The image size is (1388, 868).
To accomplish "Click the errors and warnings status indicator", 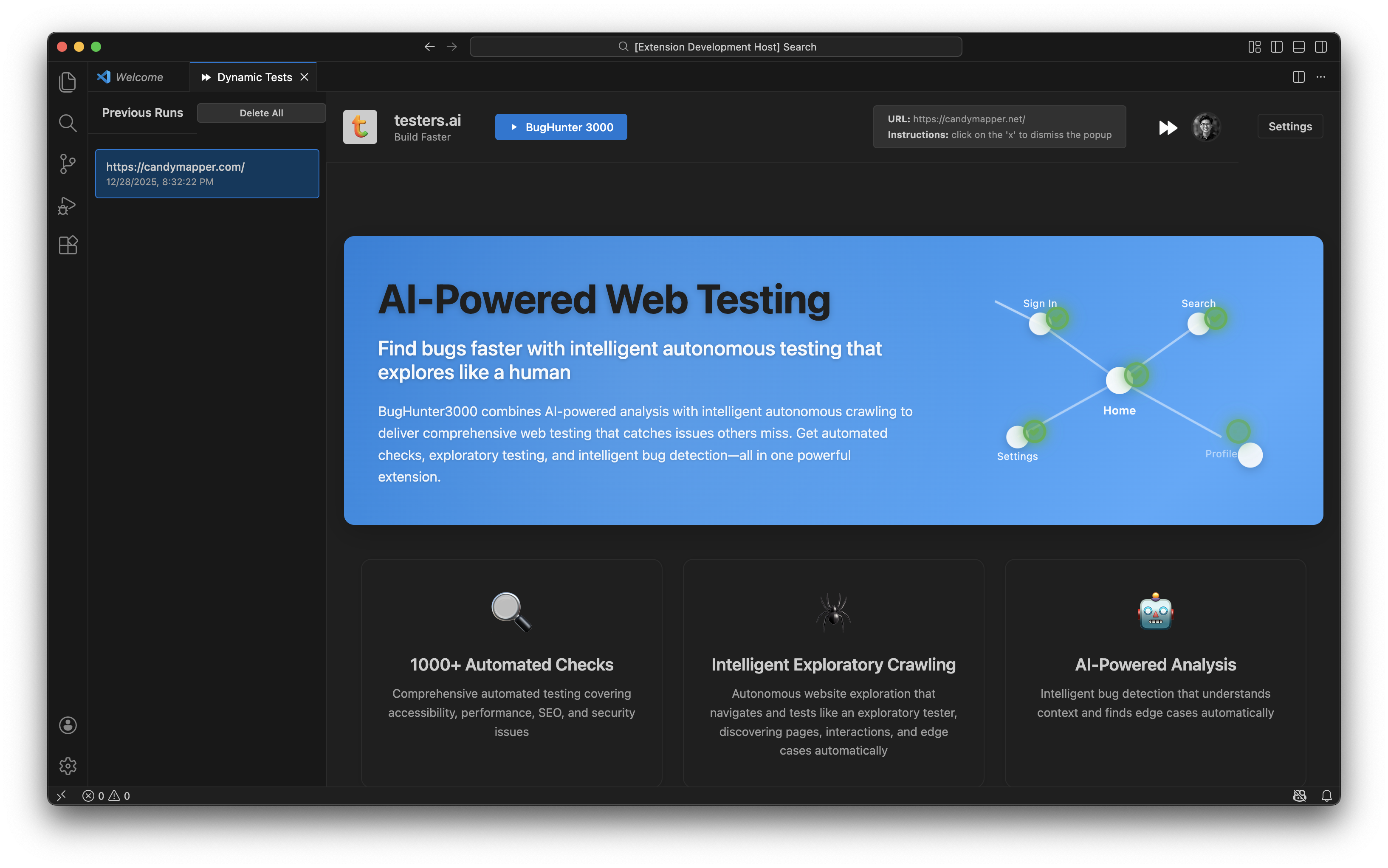I will click(x=106, y=796).
